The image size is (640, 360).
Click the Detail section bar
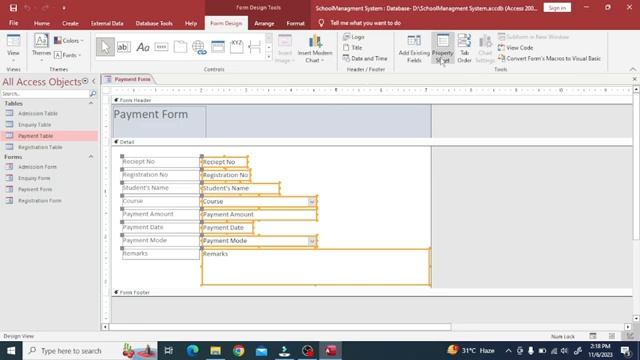(372, 142)
